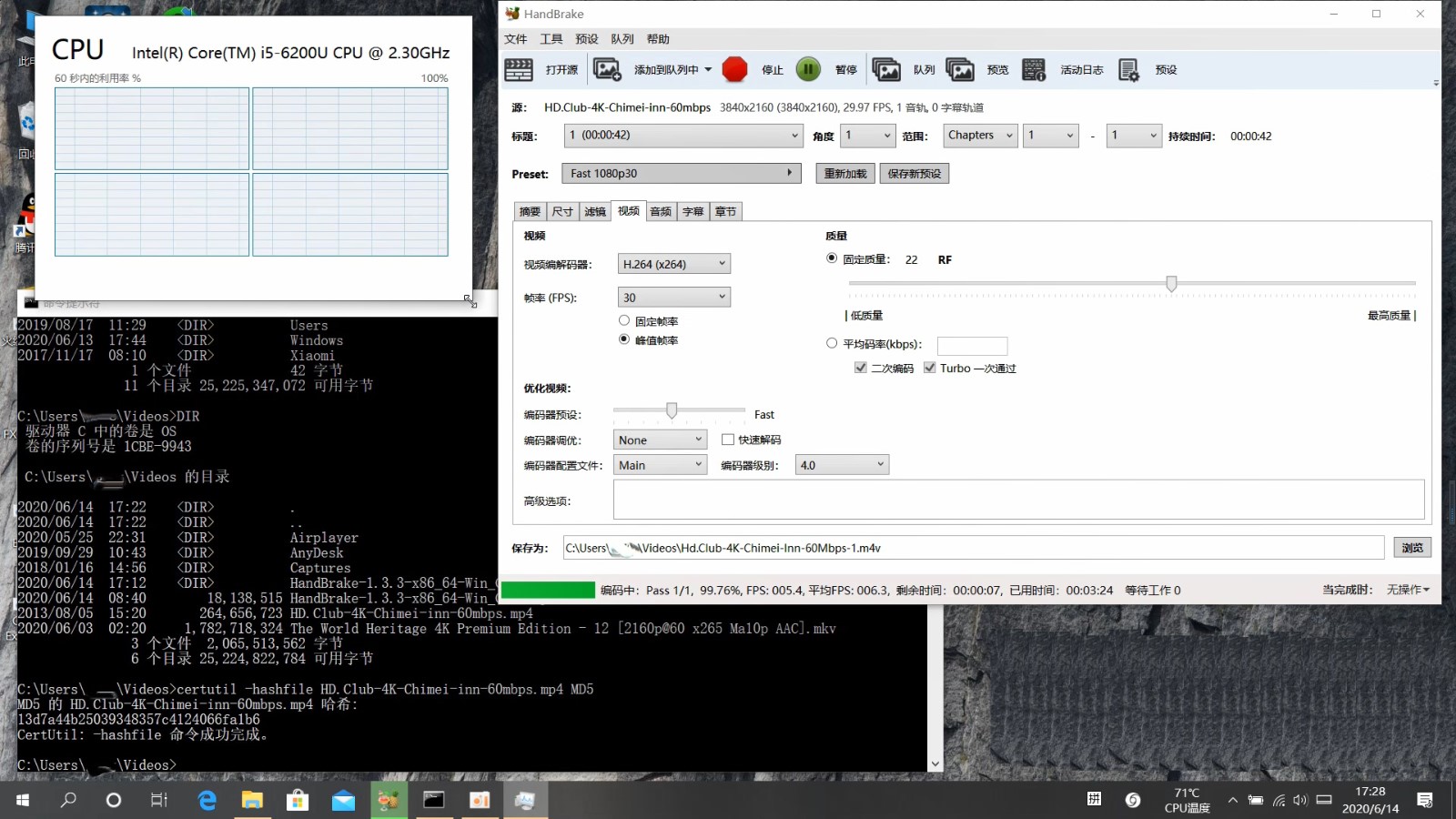Select the 平均码率(kbps) radio button
Image resolution: width=1456 pixels, height=819 pixels.
tap(832, 343)
